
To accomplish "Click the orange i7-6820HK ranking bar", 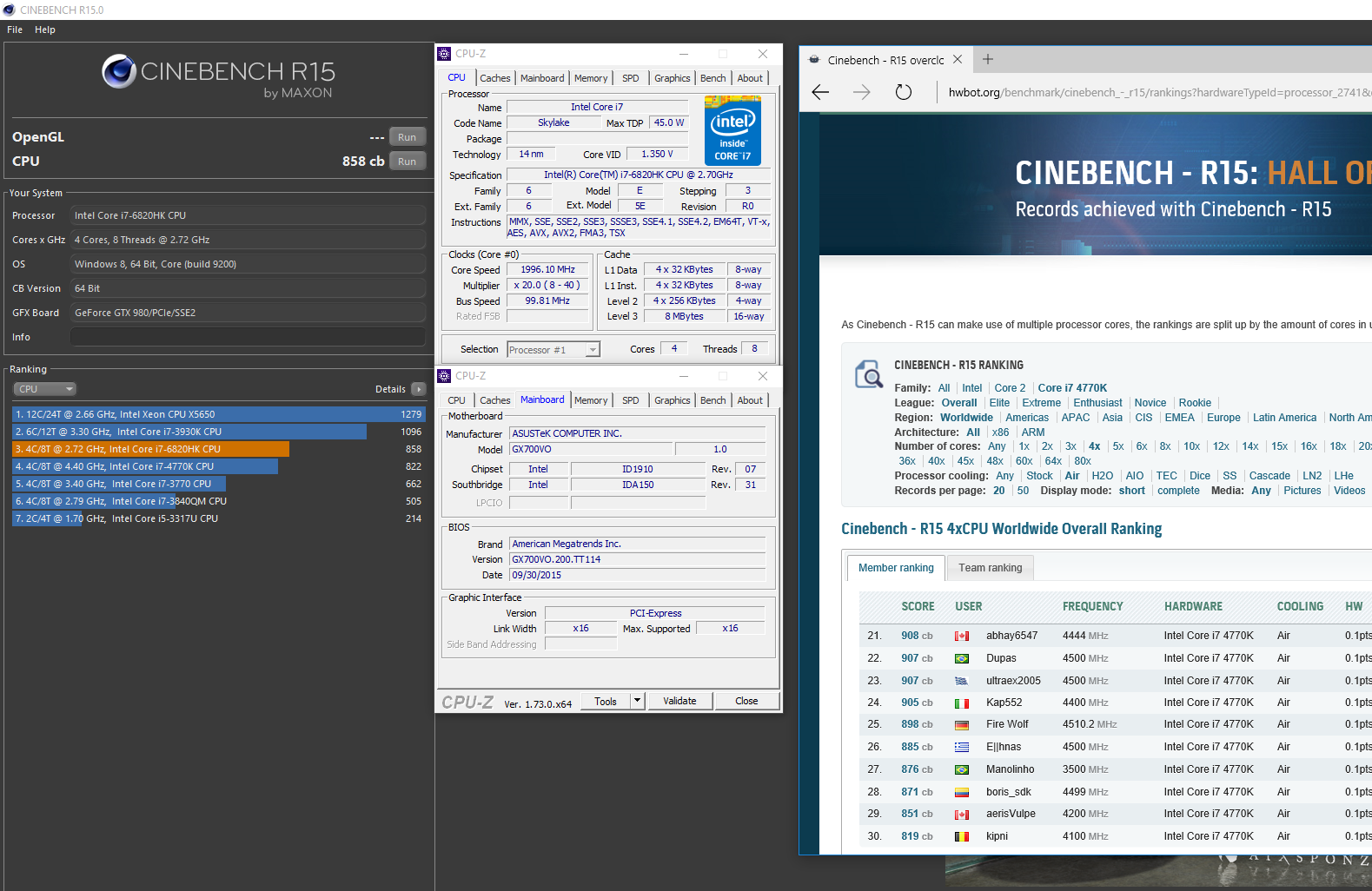I will coord(150,449).
